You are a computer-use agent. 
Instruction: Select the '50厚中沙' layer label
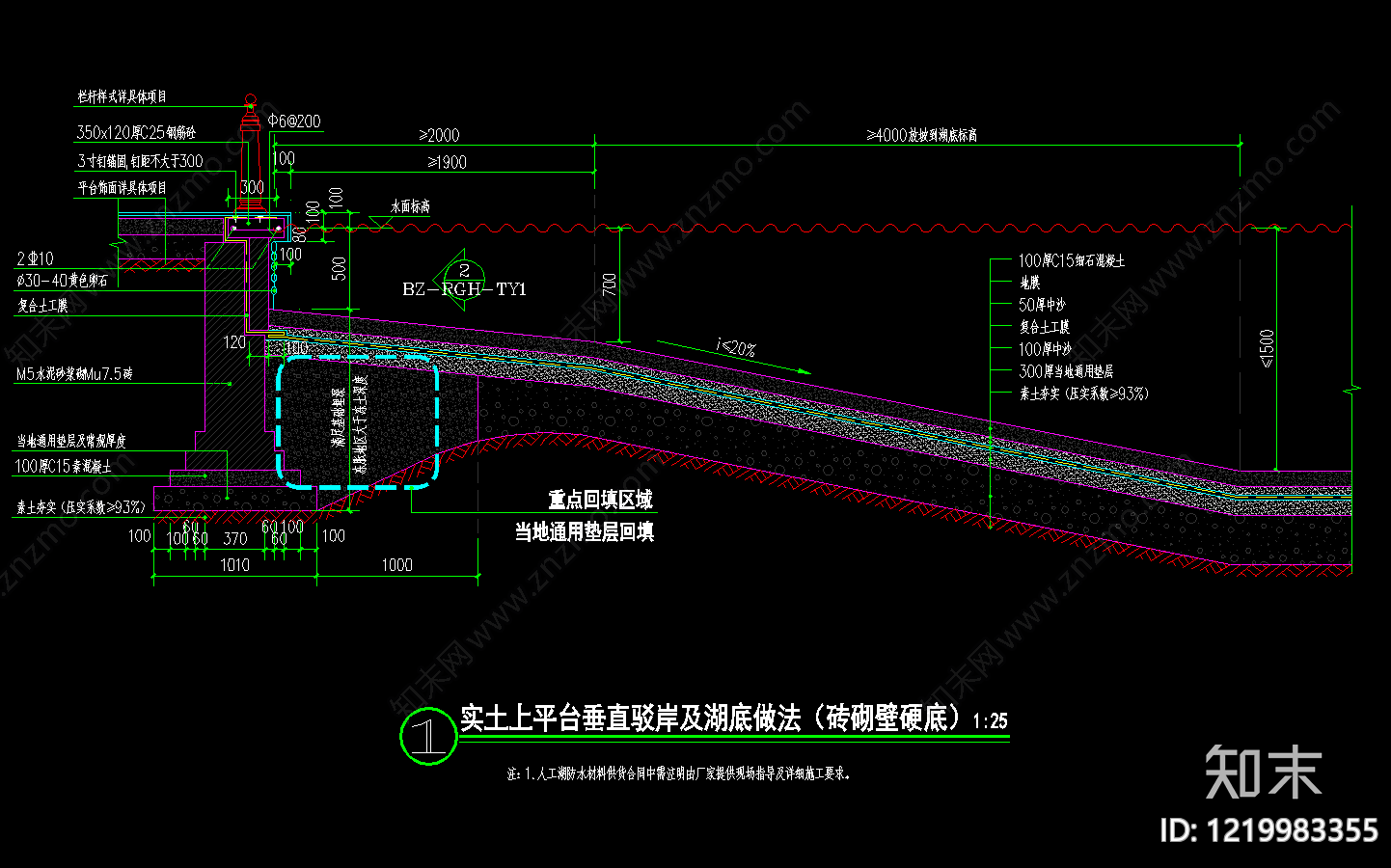1042,305
